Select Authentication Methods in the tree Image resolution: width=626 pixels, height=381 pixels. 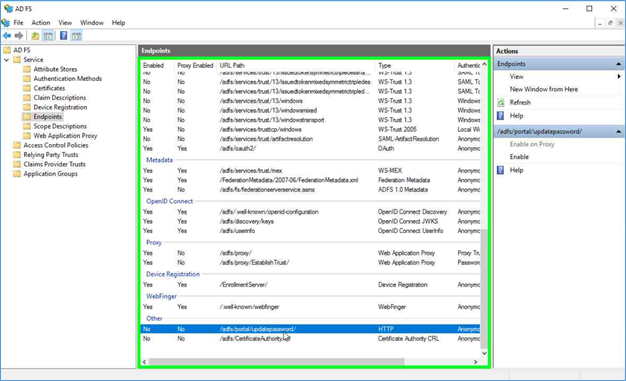(67, 79)
